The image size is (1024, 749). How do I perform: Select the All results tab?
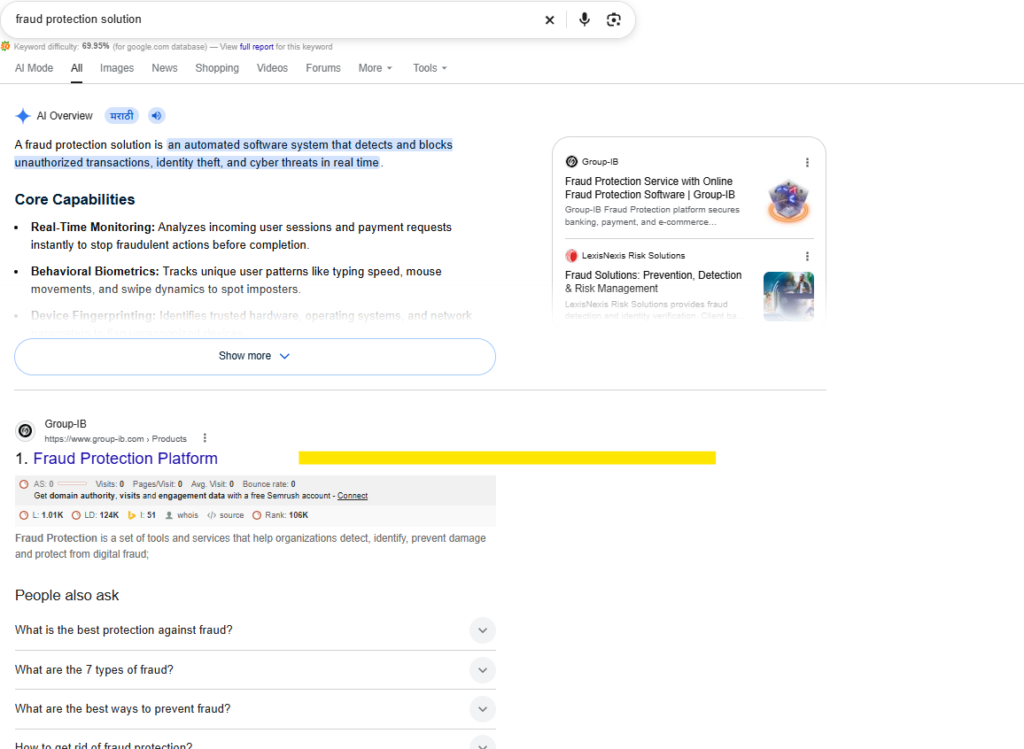click(x=76, y=68)
